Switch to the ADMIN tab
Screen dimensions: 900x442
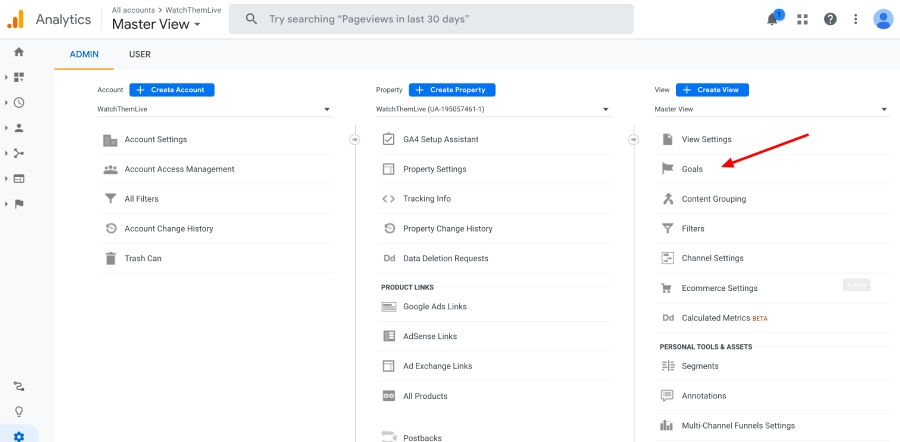coord(84,55)
